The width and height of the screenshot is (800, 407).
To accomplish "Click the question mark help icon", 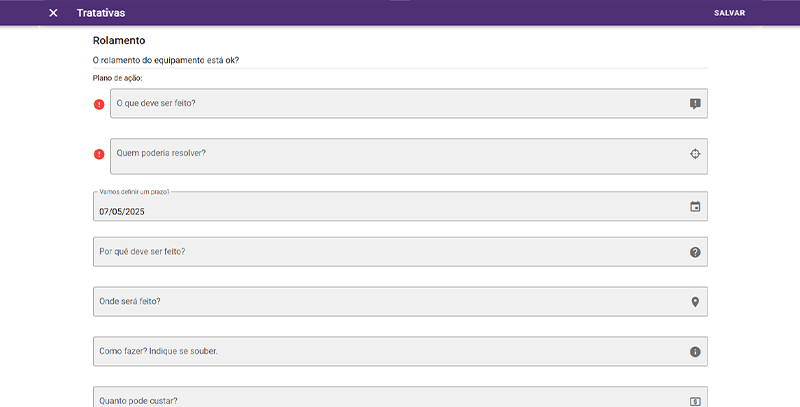I will [x=695, y=252].
